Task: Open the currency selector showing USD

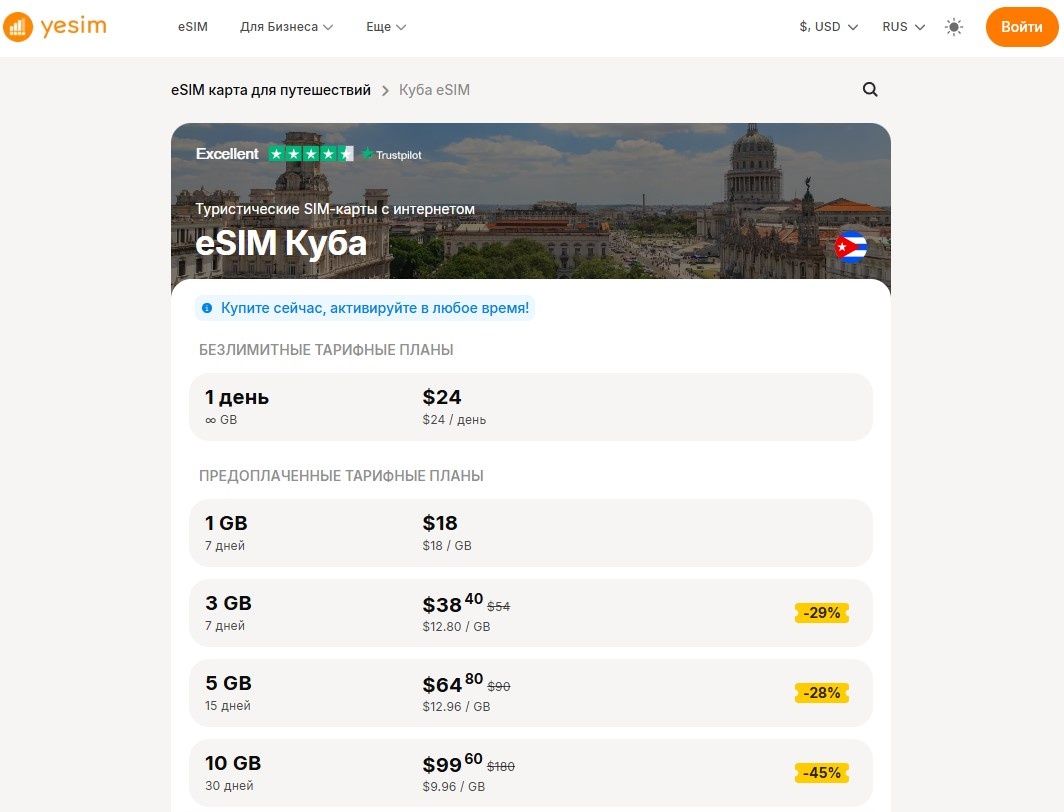Action: pyautogui.click(x=828, y=27)
